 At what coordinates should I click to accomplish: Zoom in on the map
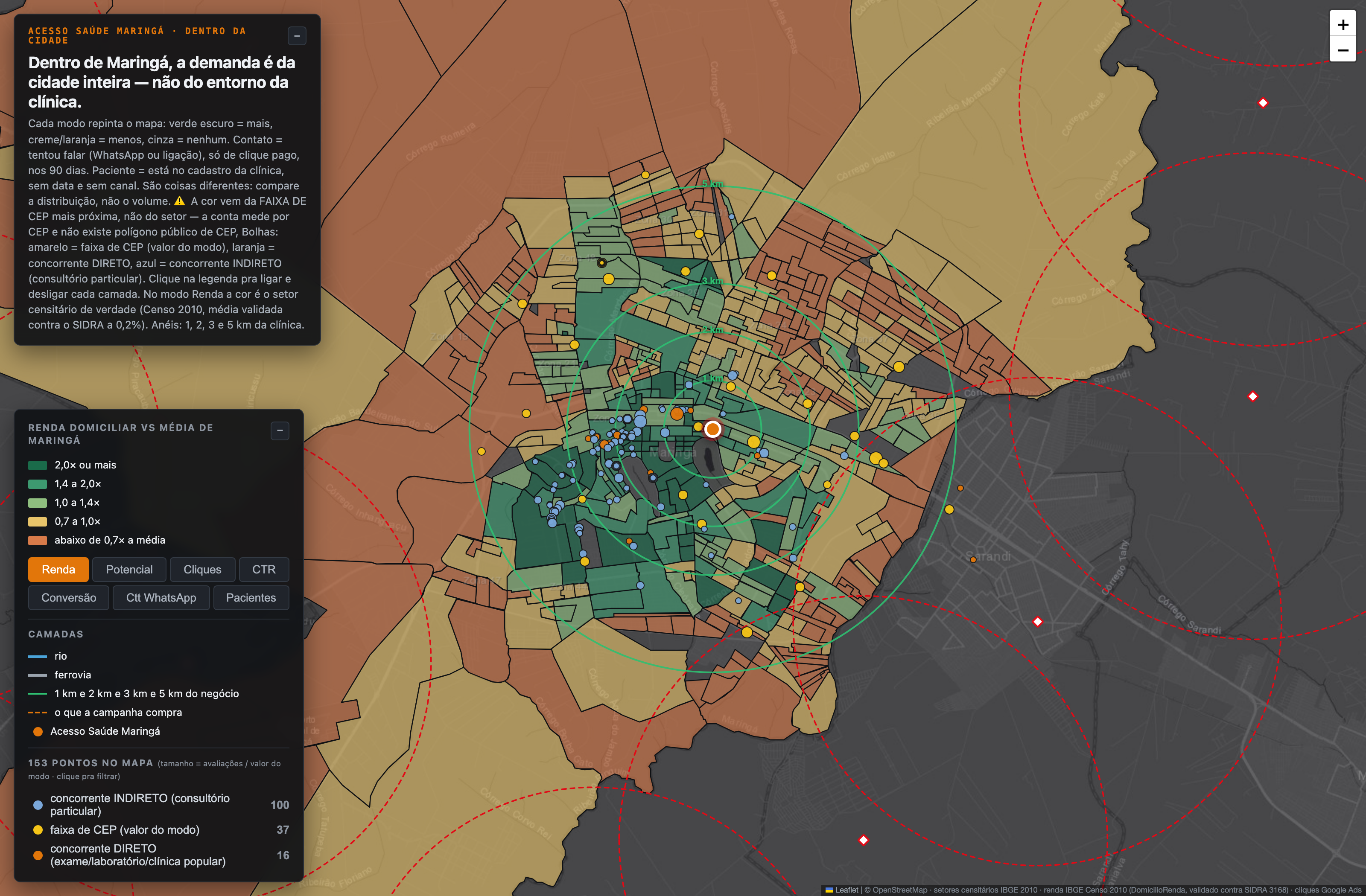tap(1343, 25)
